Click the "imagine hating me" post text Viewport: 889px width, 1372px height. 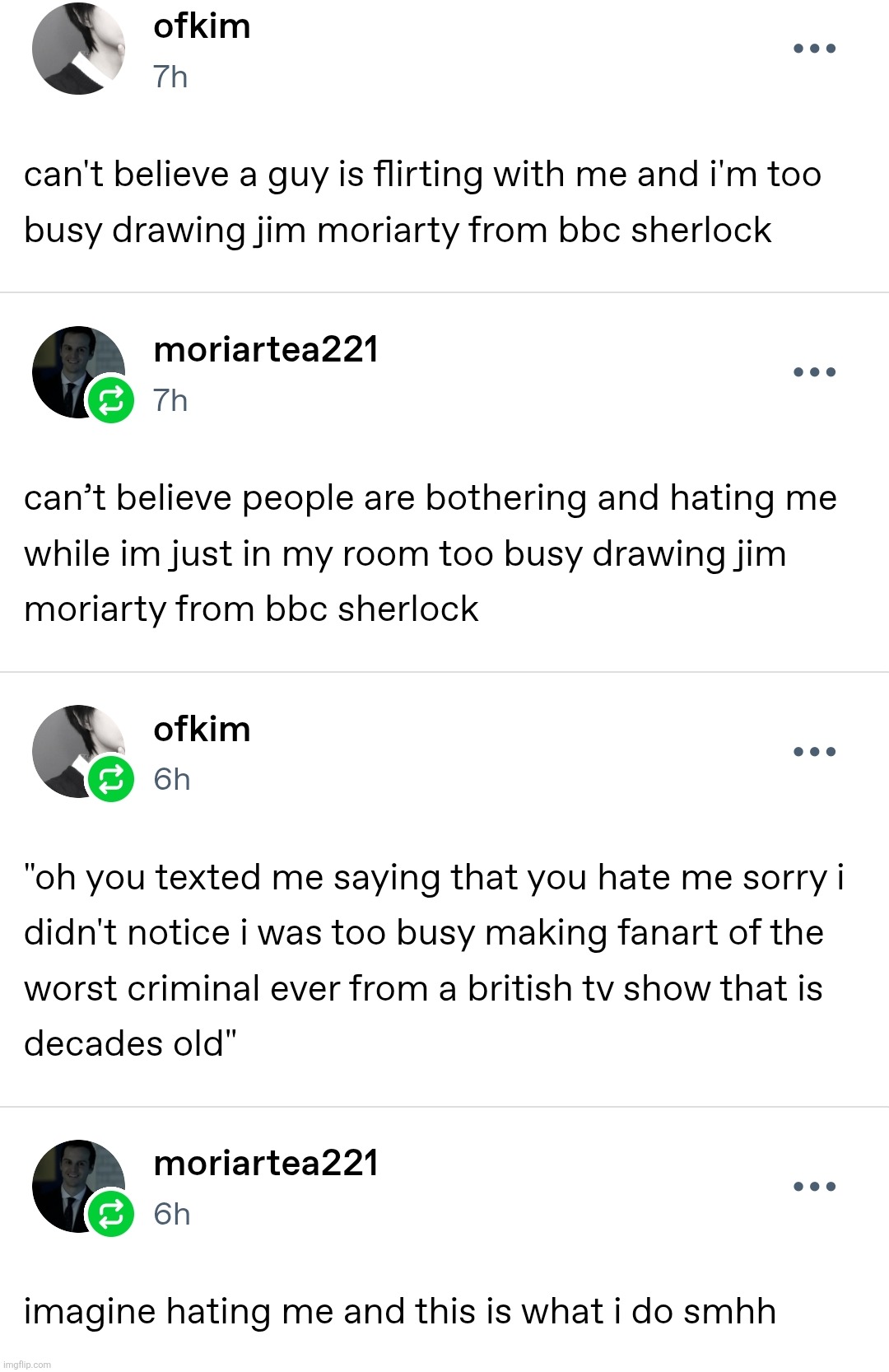[x=399, y=1312]
